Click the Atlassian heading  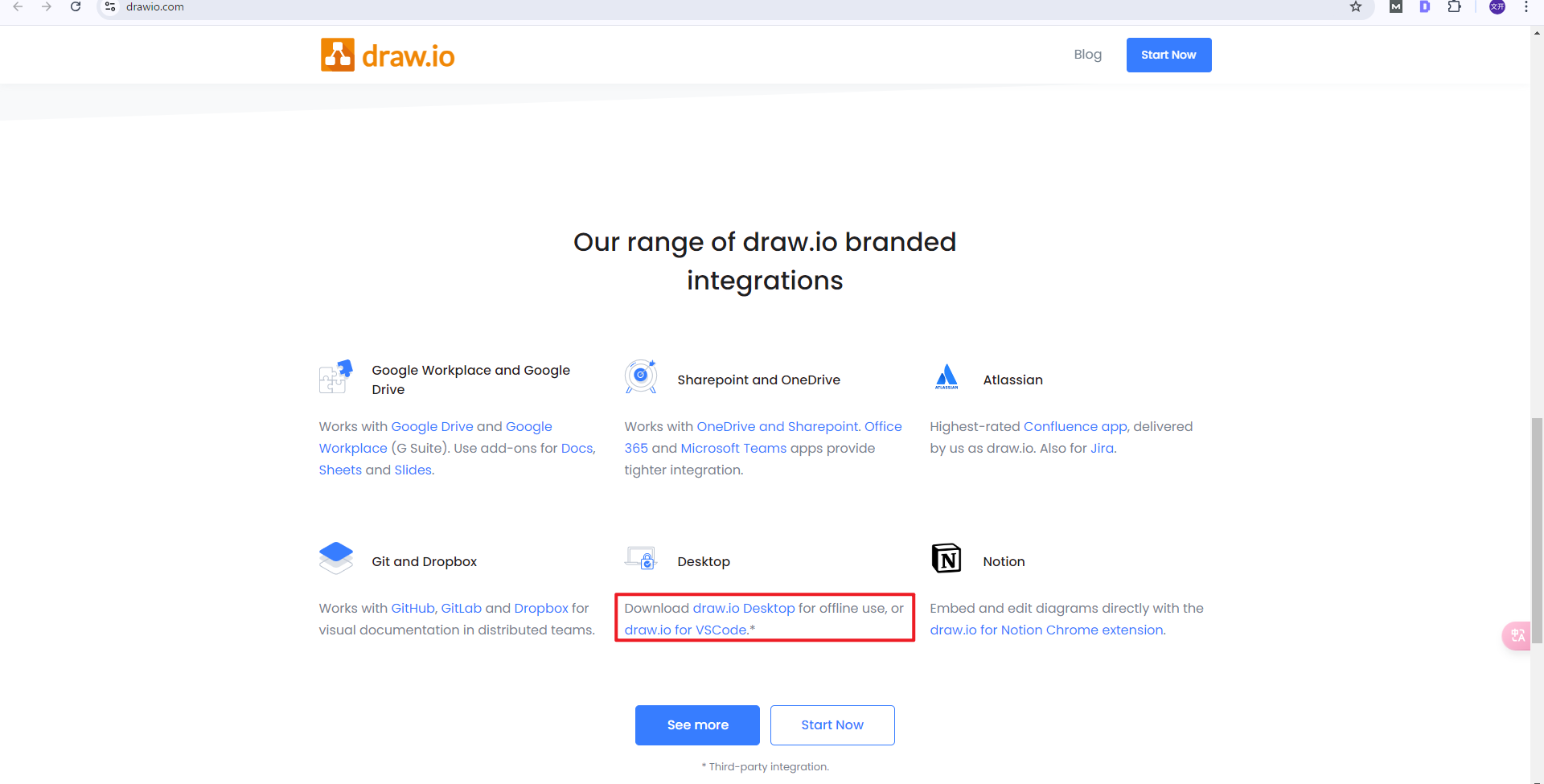click(1012, 380)
